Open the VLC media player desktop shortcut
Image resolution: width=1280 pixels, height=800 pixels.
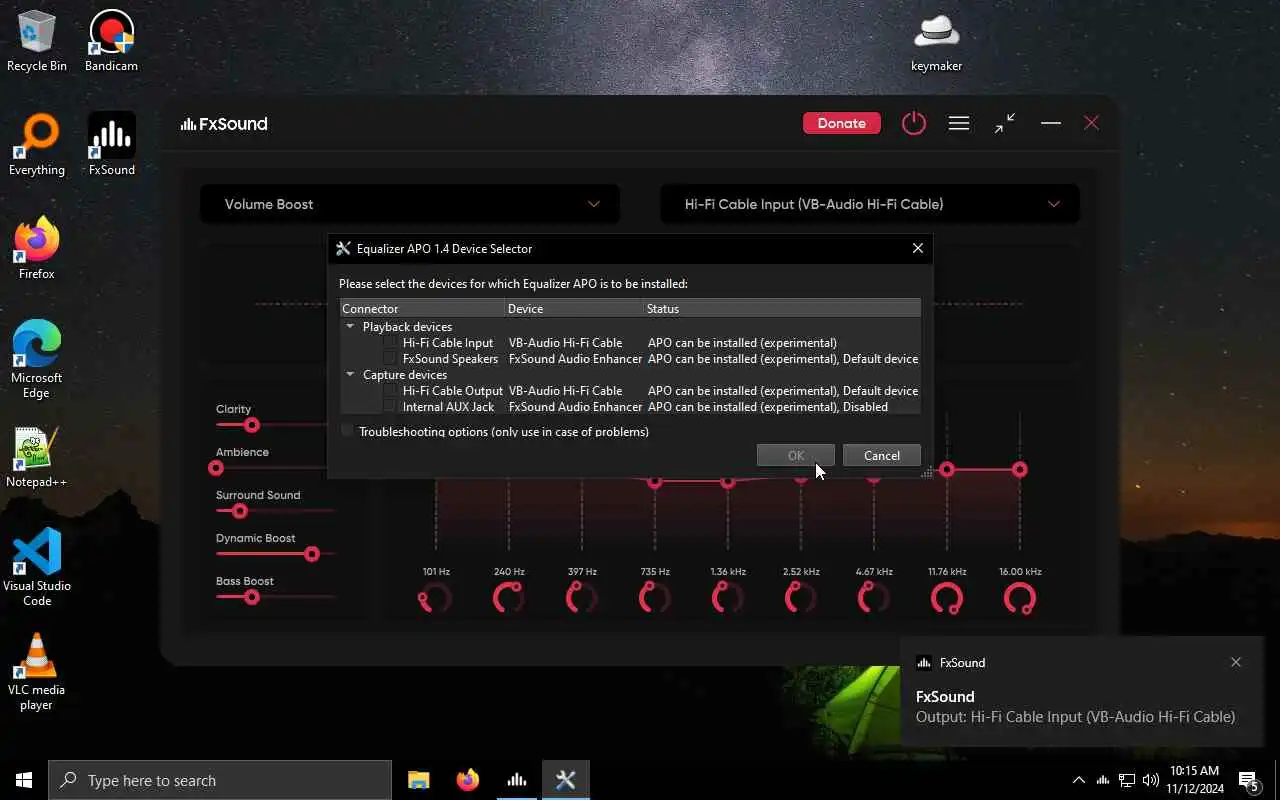[37, 671]
